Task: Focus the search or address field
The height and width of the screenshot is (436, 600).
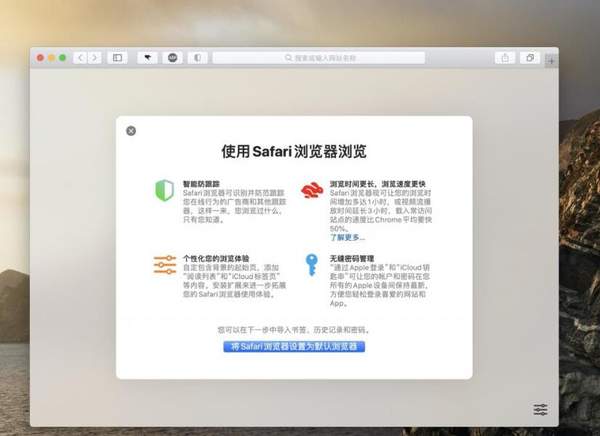Action: [319, 58]
